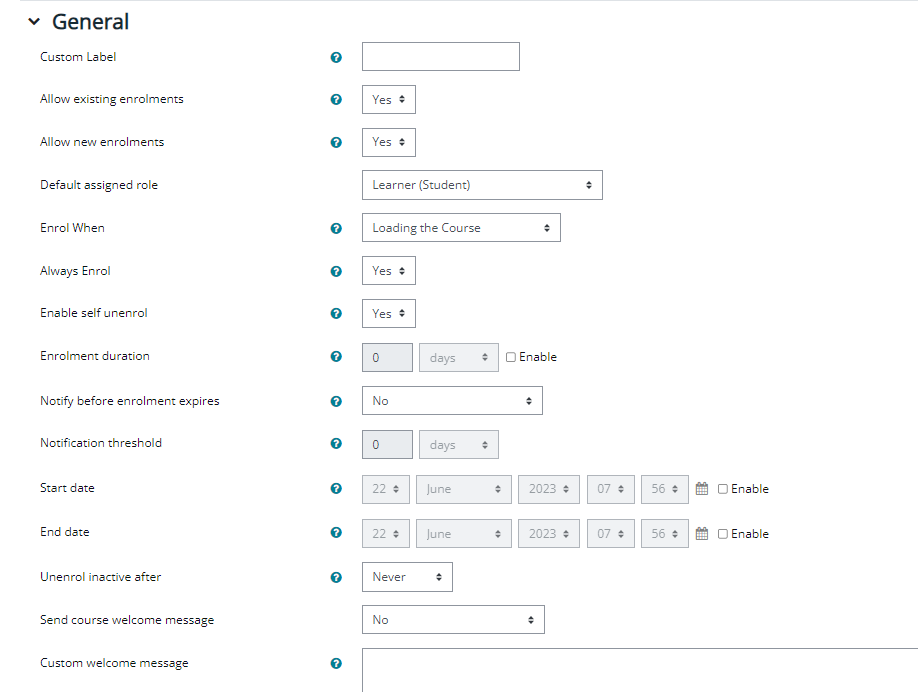Image resolution: width=918 pixels, height=692 pixels.
Task: Collapse the General section
Action: 34,22
